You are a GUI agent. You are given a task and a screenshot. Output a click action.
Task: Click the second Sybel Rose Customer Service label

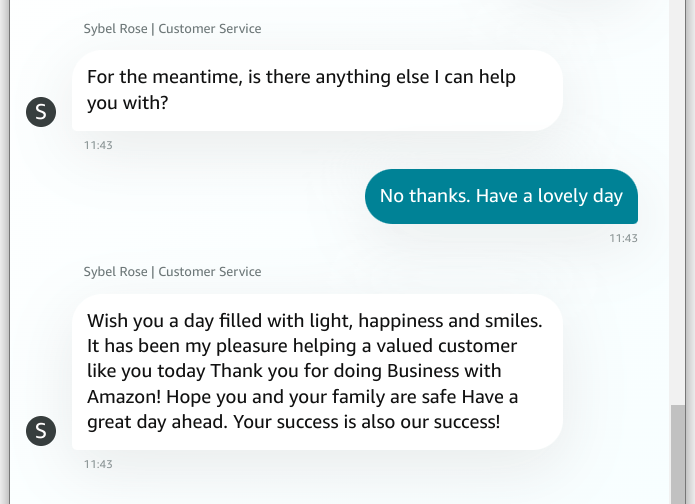click(172, 272)
